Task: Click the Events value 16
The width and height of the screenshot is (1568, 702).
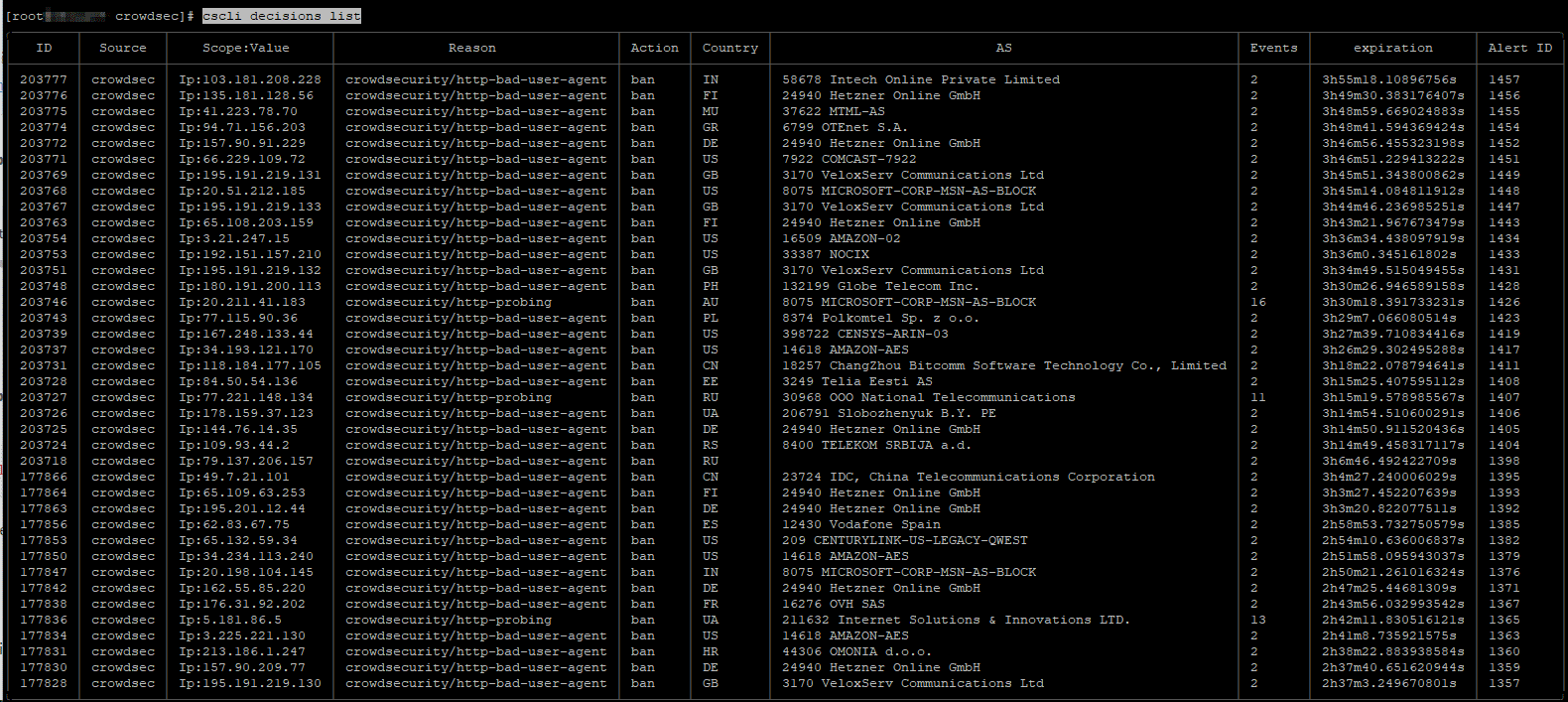Action: click(x=1258, y=302)
